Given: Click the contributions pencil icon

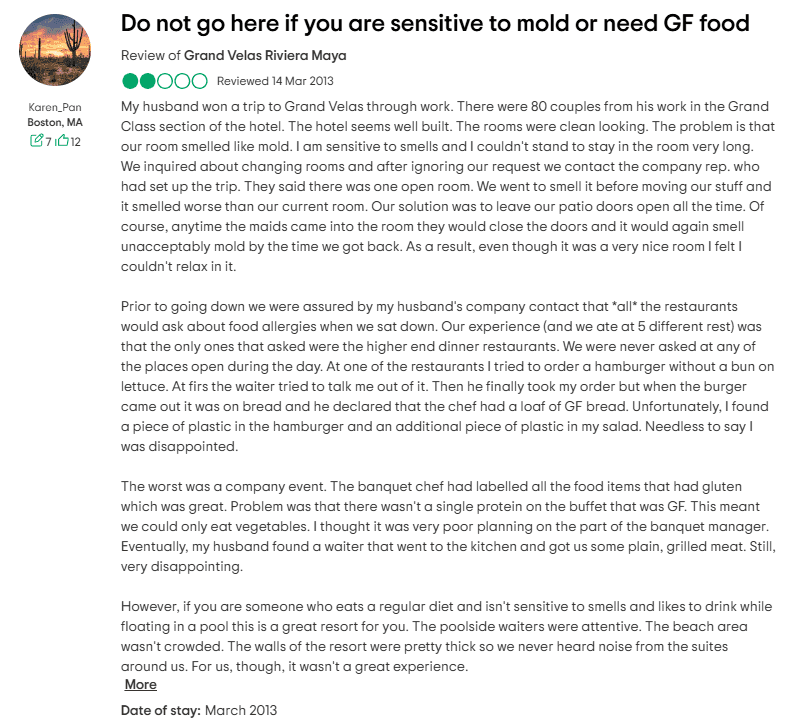Looking at the screenshot, I should tap(37, 141).
